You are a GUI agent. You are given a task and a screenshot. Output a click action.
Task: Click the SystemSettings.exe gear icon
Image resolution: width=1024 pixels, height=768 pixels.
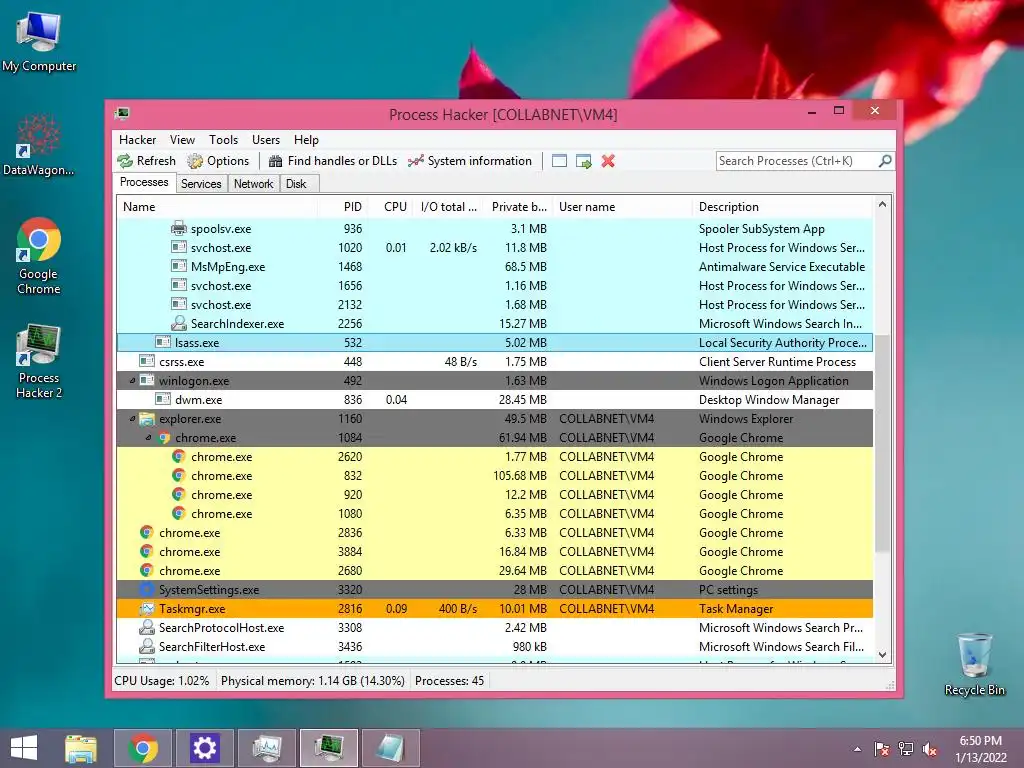coord(147,590)
